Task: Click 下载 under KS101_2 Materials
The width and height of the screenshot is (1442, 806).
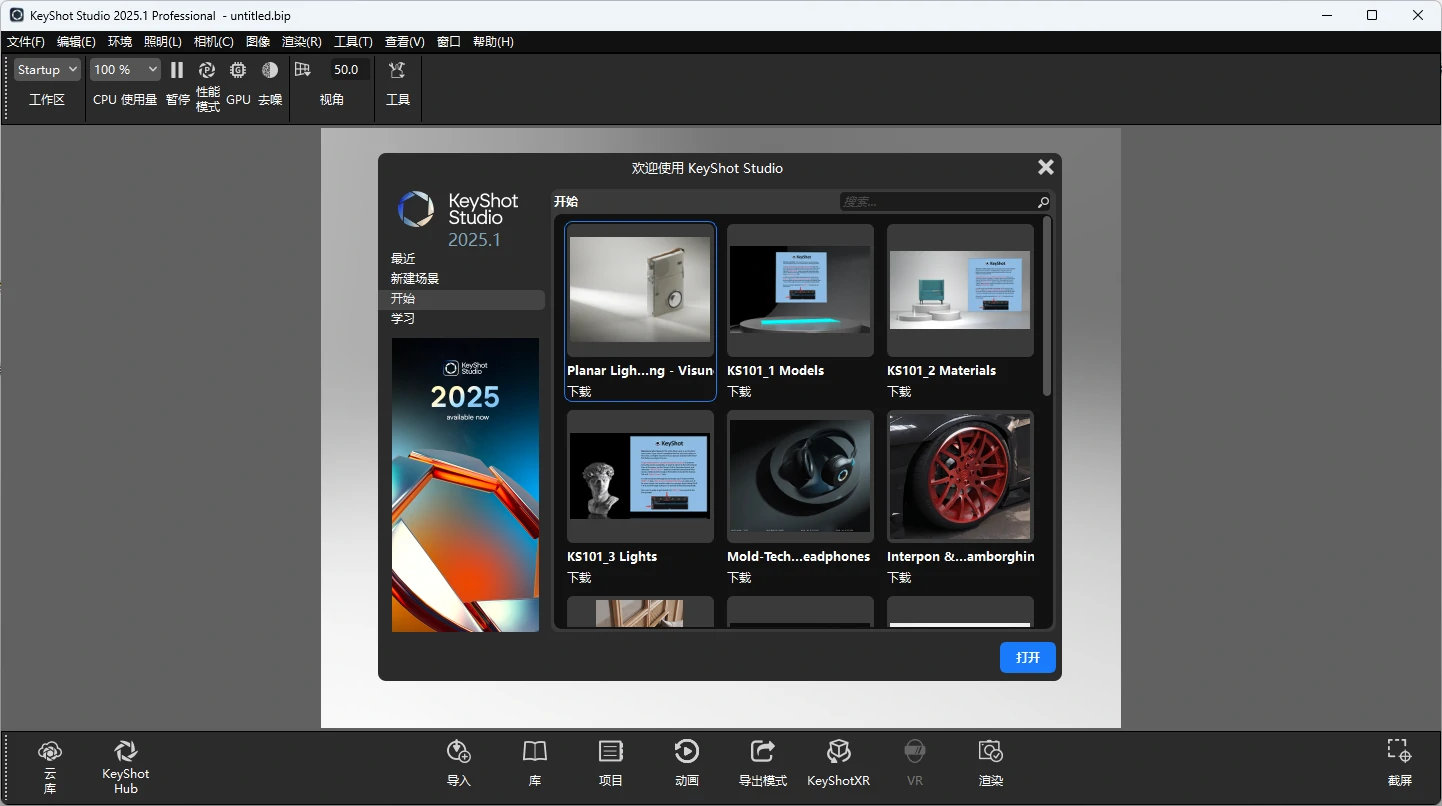Action: click(899, 392)
